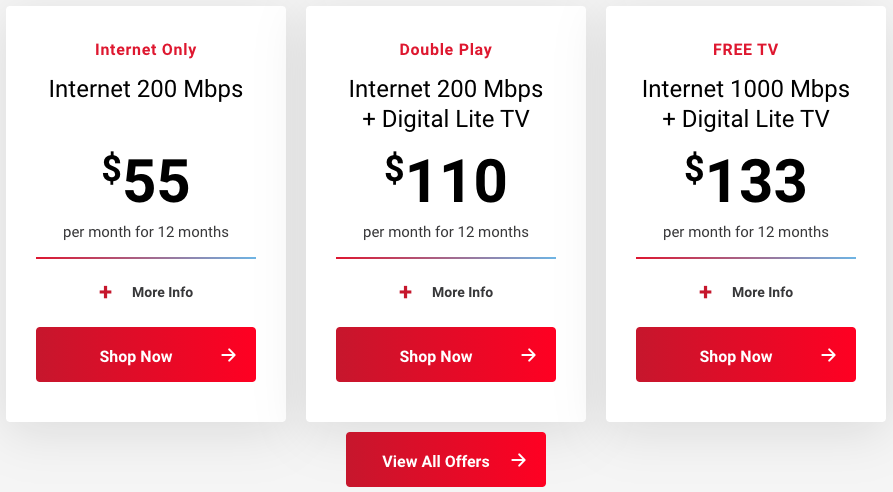
Task: Select the Double Play heading label
Action: click(446, 50)
